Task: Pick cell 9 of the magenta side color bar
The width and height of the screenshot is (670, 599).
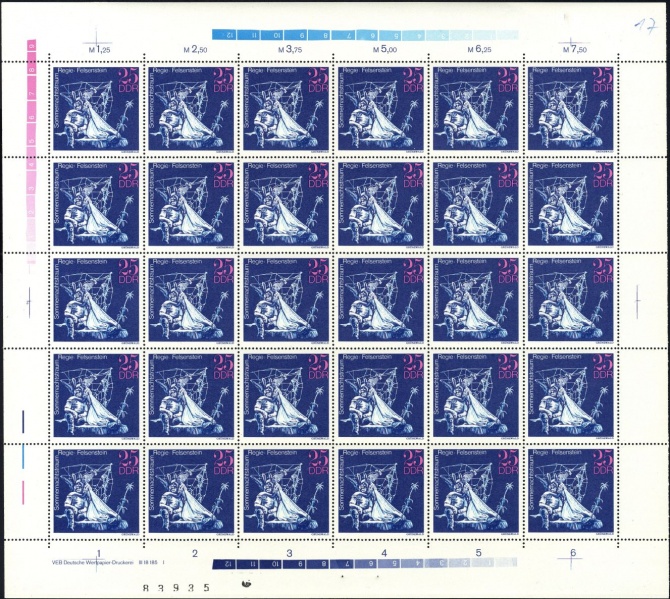Action: coord(31,46)
